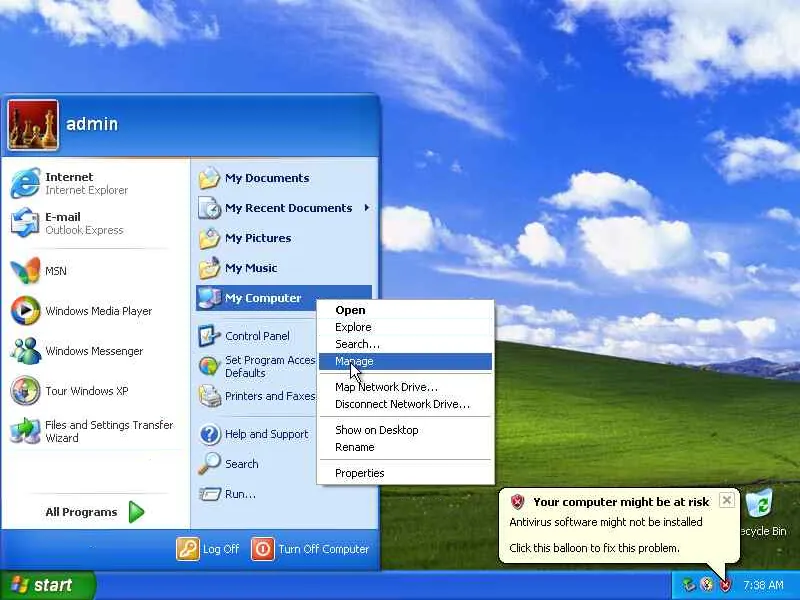Click the admin username text
The image size is (800, 600).
92,124
